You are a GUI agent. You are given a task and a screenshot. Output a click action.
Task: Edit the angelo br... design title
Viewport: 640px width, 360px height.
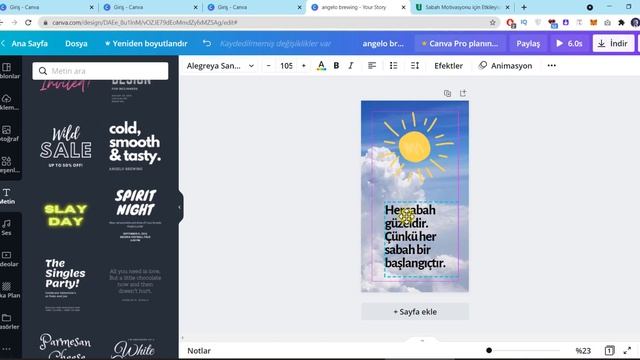click(x=383, y=43)
